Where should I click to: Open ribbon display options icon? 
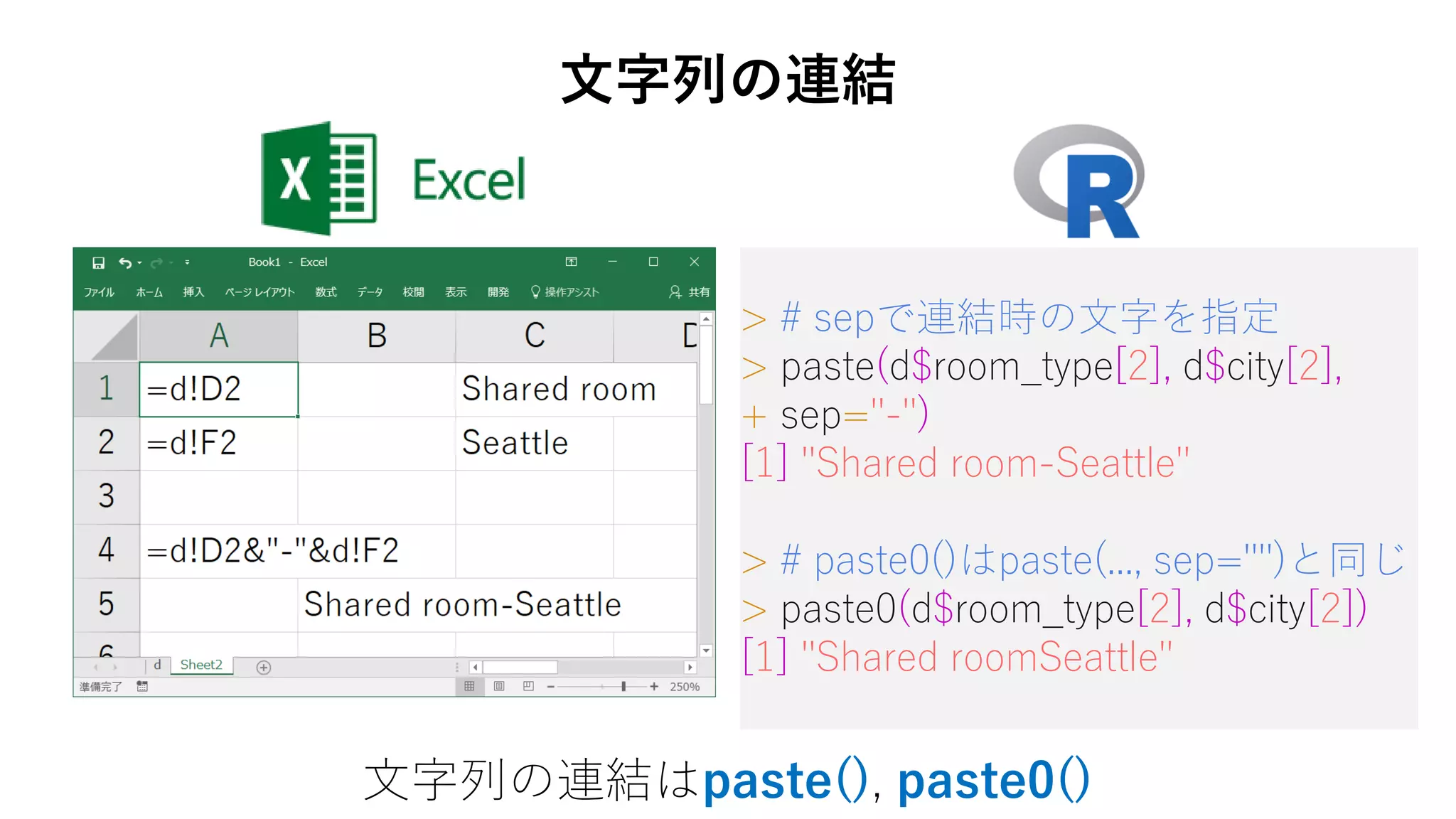(571, 262)
